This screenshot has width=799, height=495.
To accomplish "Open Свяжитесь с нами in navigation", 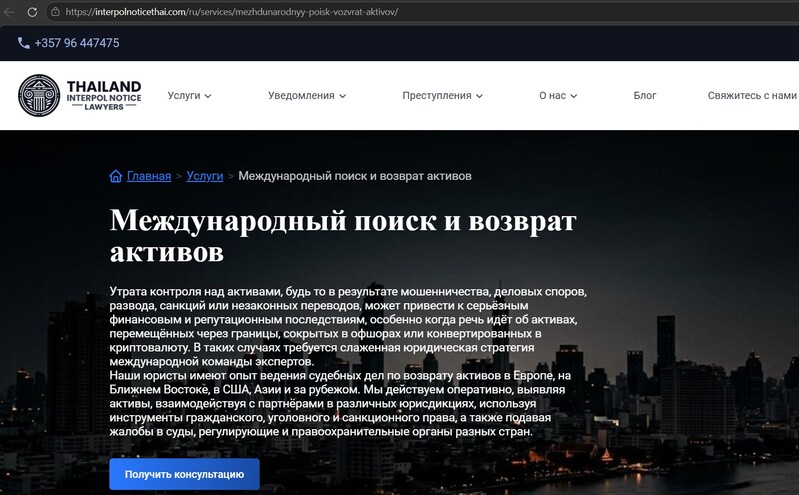I will pos(752,95).
